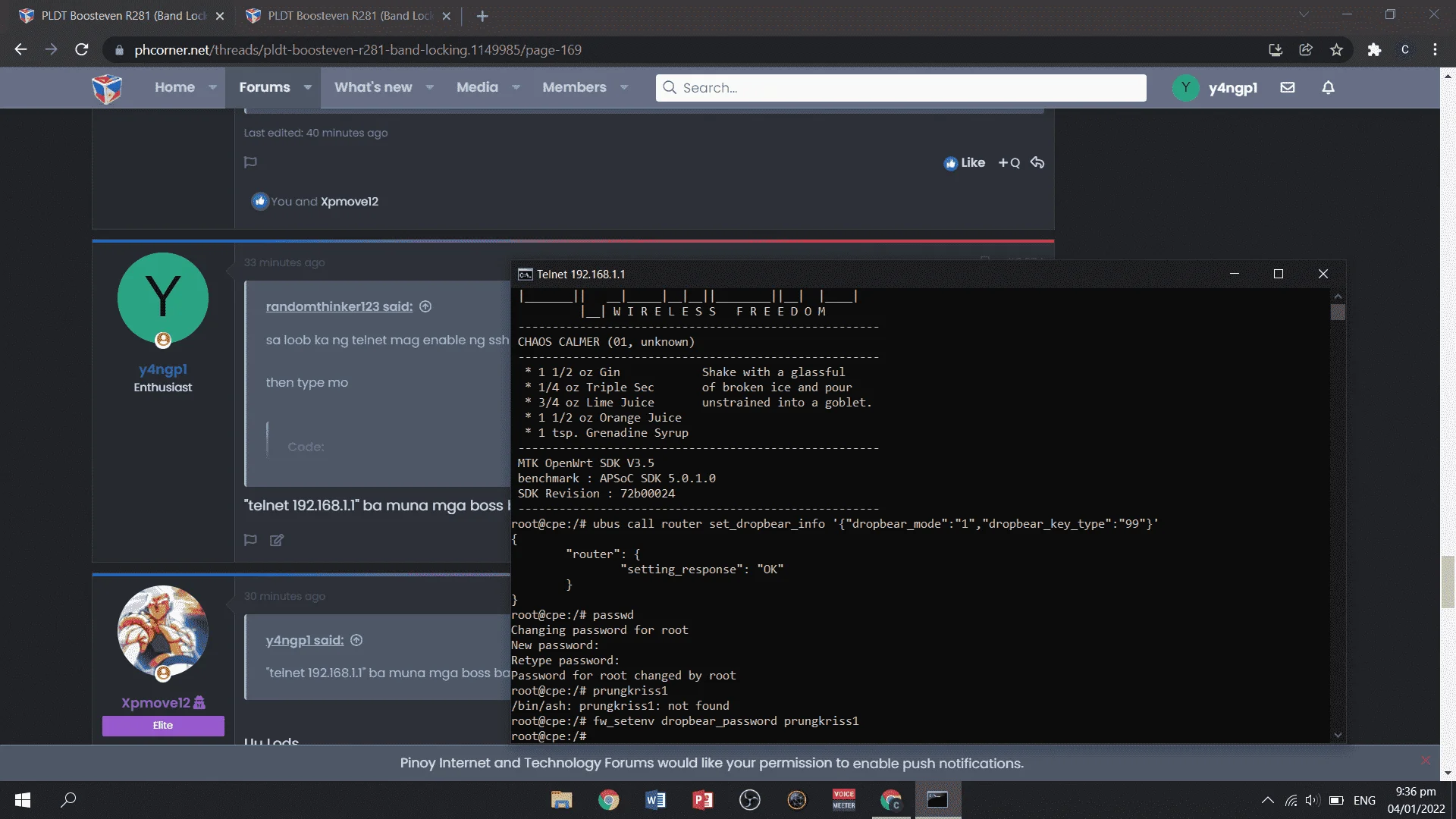The image size is (1456, 819).
Task: Expand the What's new dropdown arrow
Action: [429, 88]
